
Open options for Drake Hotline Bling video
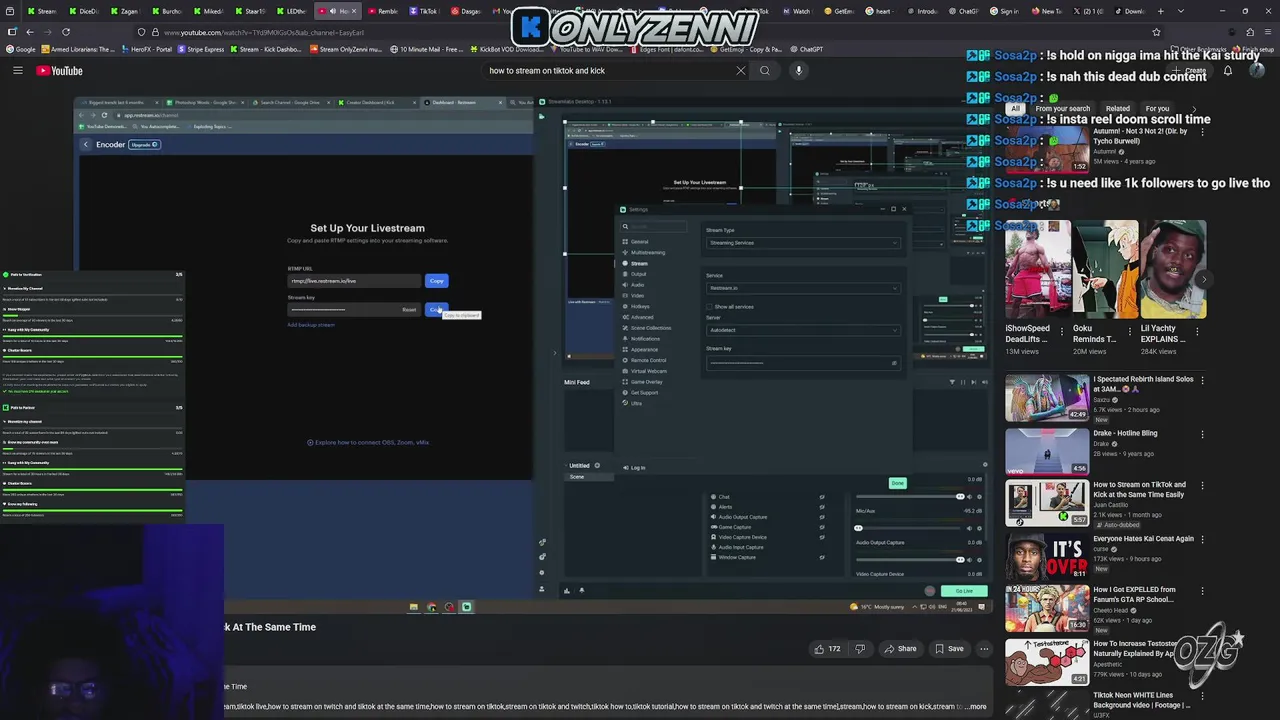[x=1202, y=434]
